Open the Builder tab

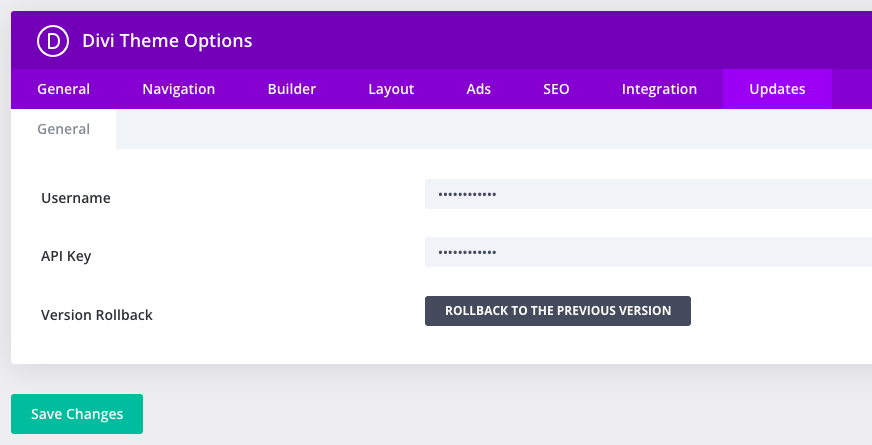(291, 89)
